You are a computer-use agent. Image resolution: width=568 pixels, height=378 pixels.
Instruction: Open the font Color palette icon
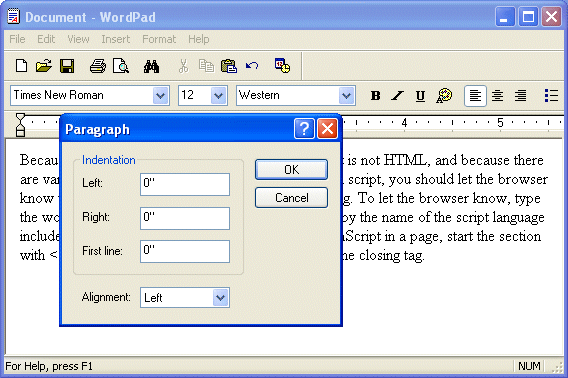click(444, 96)
